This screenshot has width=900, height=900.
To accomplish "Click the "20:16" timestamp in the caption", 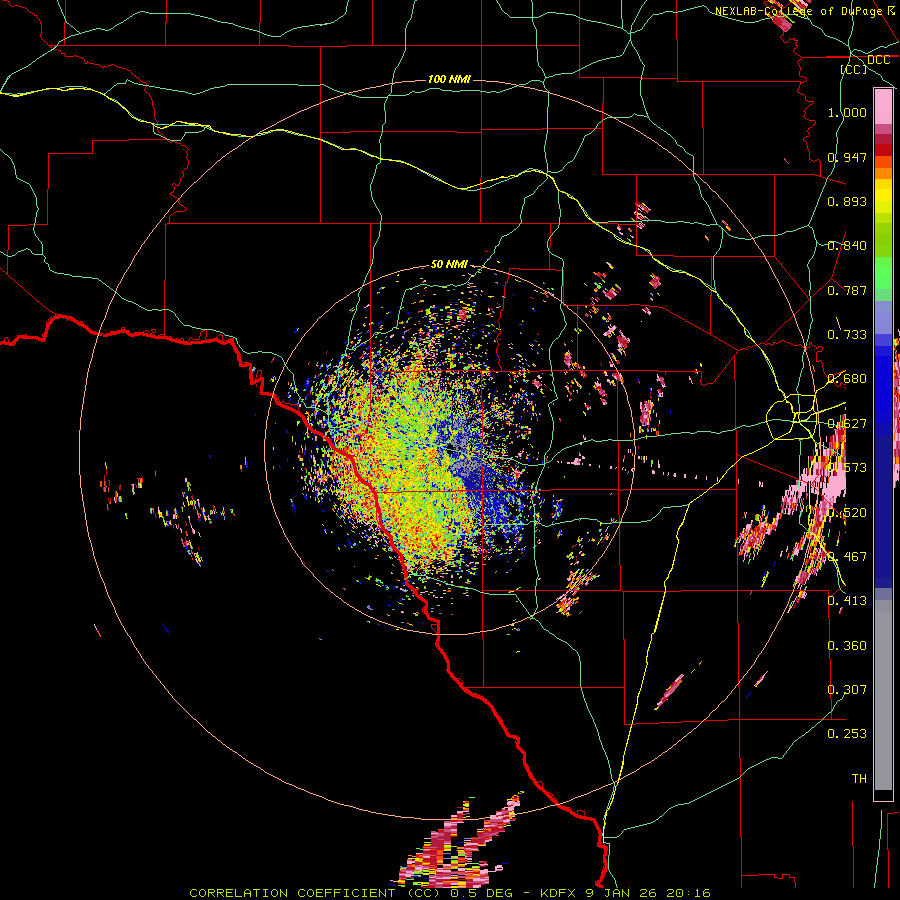I will [x=688, y=893].
